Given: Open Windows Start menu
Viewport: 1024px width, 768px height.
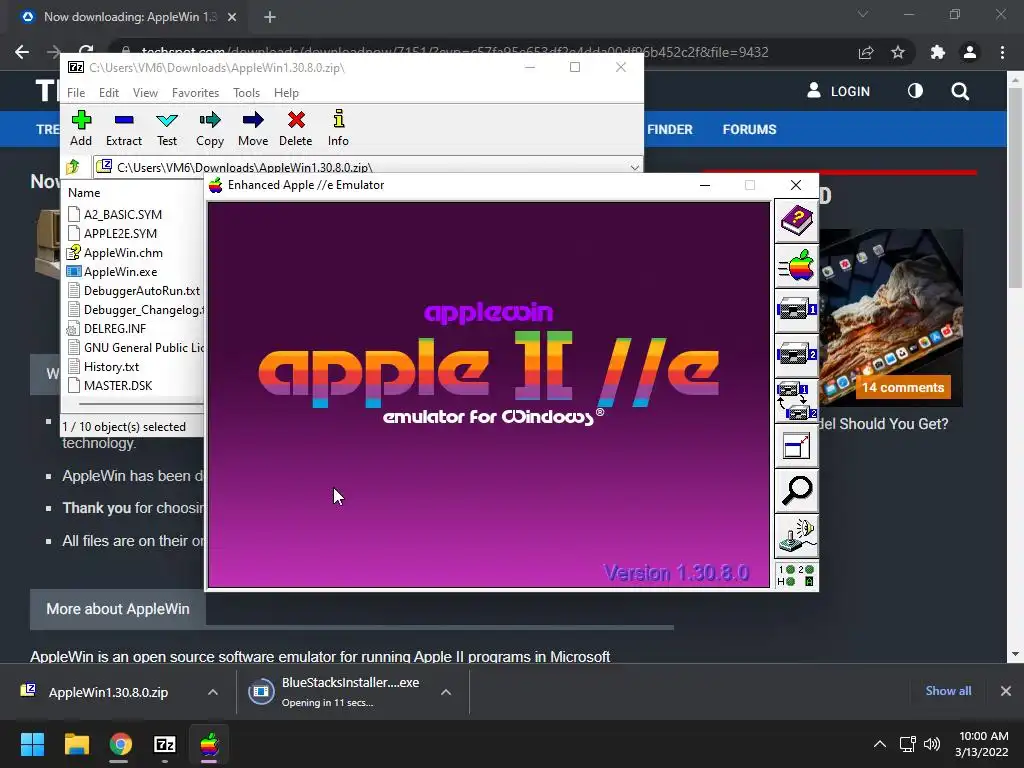Looking at the screenshot, I should click(x=32, y=744).
